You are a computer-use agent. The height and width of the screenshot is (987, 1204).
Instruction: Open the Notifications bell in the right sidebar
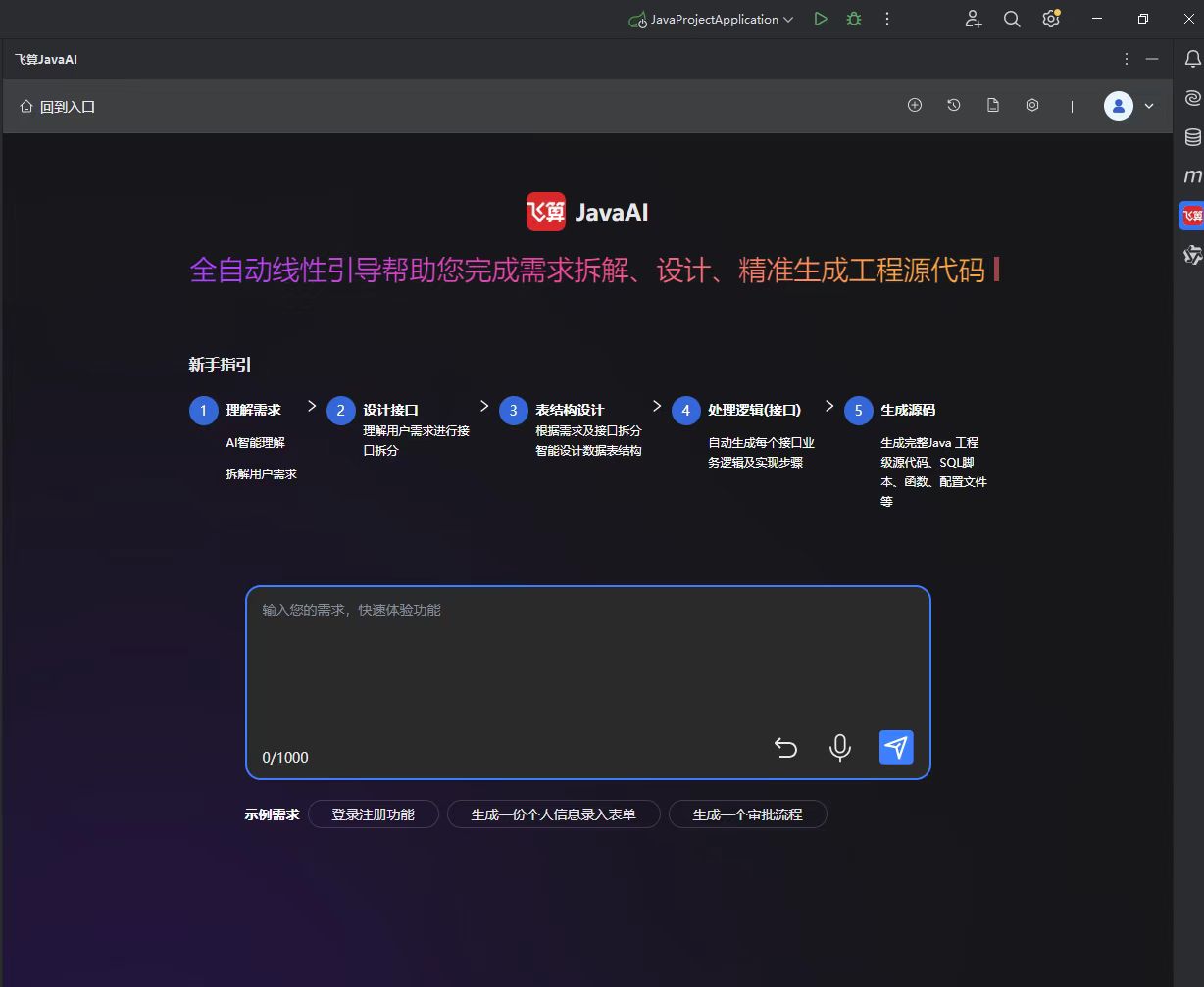pos(1193,60)
